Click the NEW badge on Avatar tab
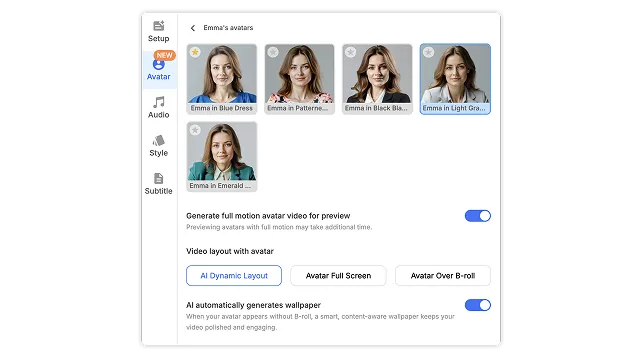This screenshot has height=360, width=640. pos(164,55)
